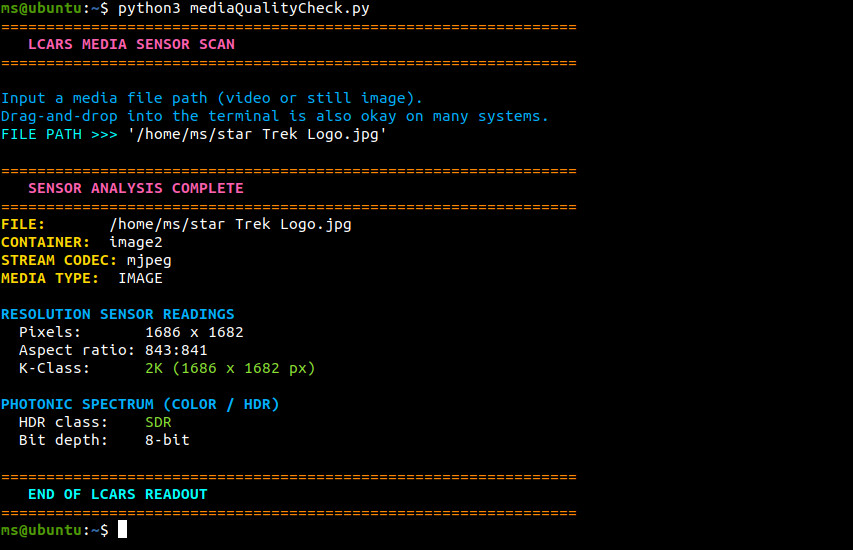This screenshot has width=853, height=550.
Task: Click the PHOTONIC SPECTRUM (COLOR / HDR) heading
Action: click(140, 404)
